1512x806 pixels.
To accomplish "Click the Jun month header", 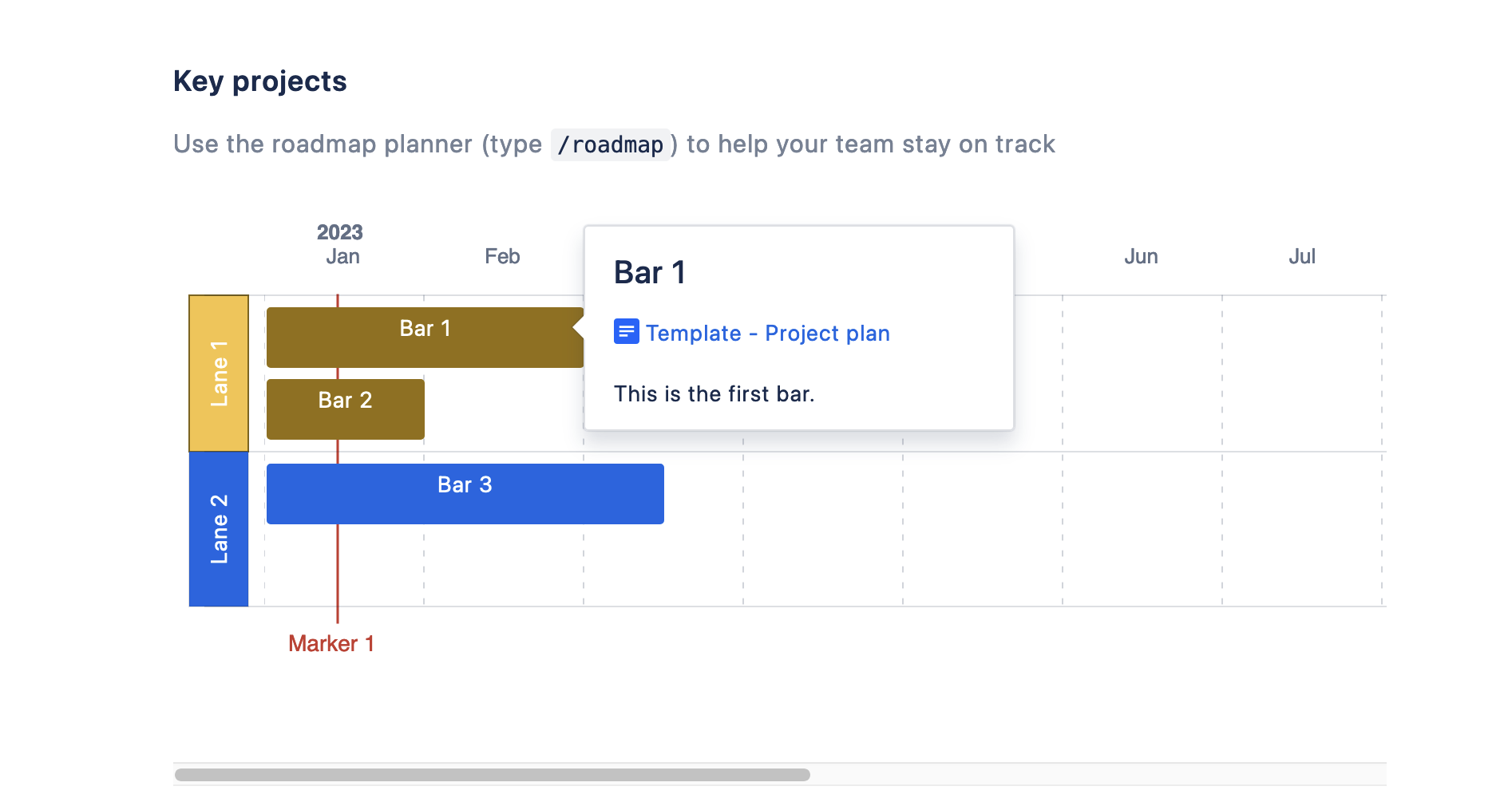I will 1141,256.
